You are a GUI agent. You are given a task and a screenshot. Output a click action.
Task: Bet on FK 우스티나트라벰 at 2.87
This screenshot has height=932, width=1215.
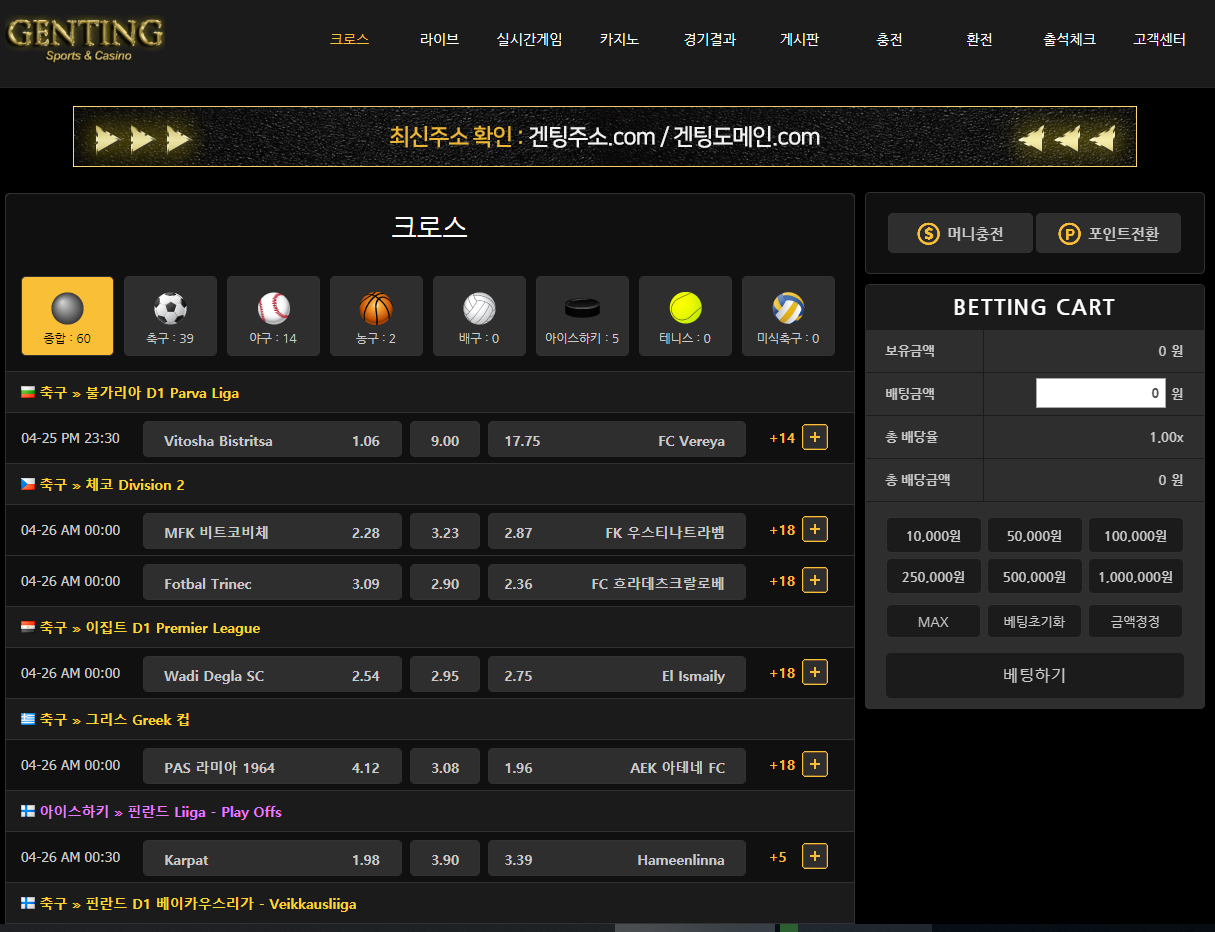tap(617, 532)
